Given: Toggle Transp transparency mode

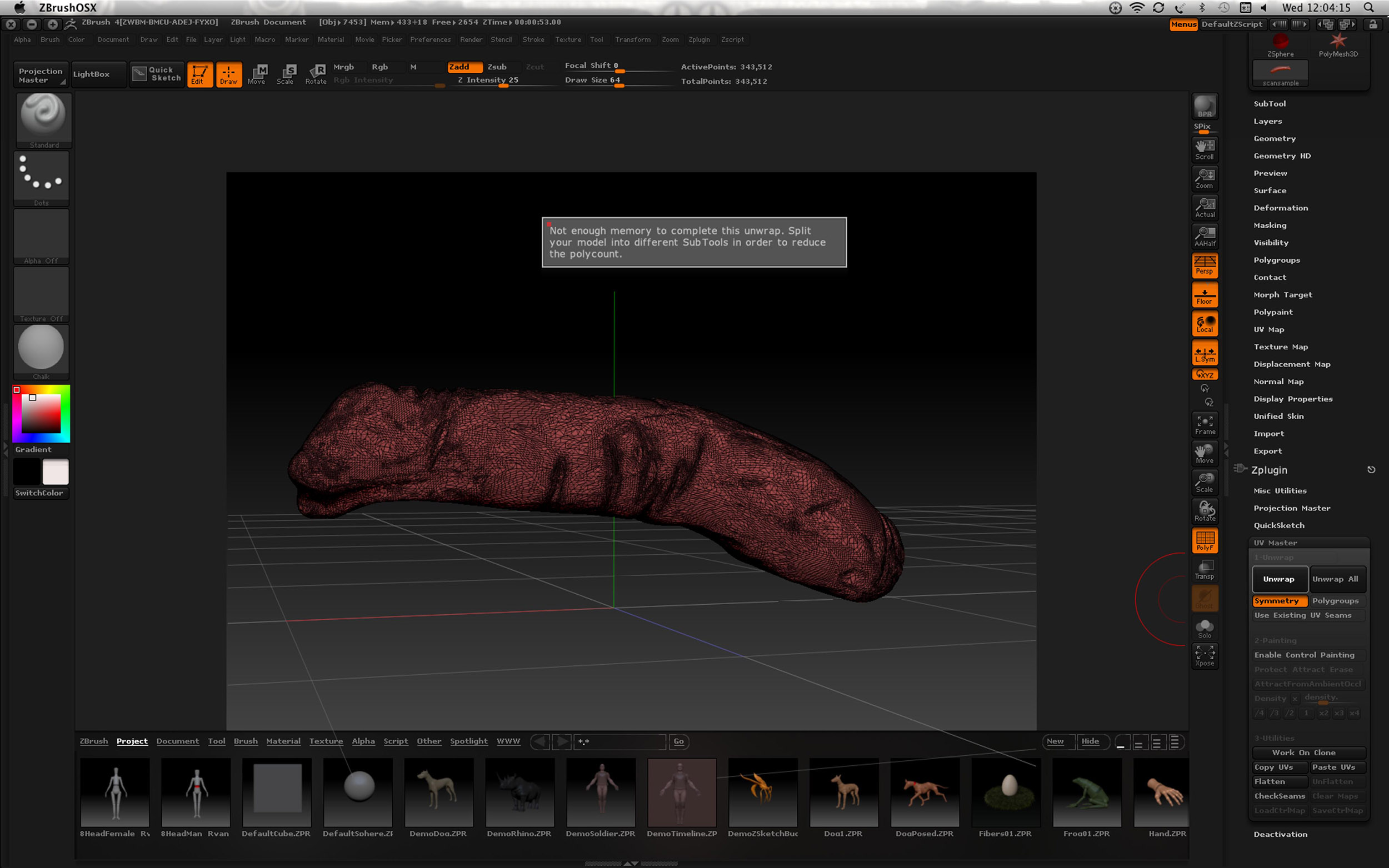Looking at the screenshot, I should click(x=1205, y=569).
